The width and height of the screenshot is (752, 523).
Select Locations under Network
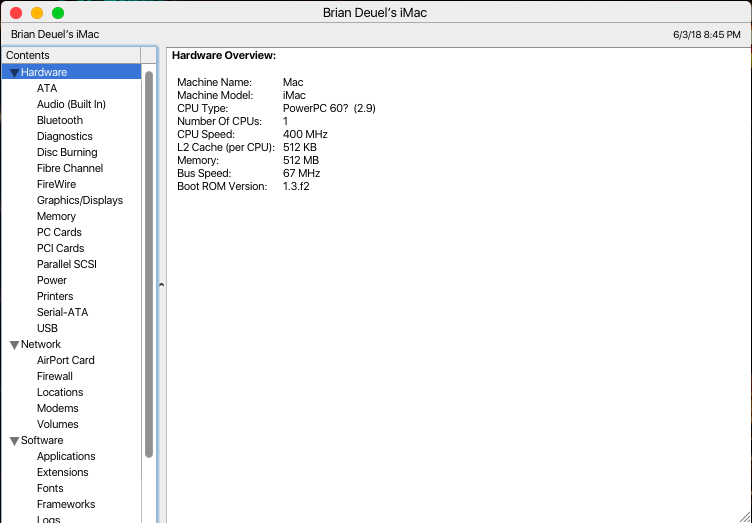coord(60,392)
